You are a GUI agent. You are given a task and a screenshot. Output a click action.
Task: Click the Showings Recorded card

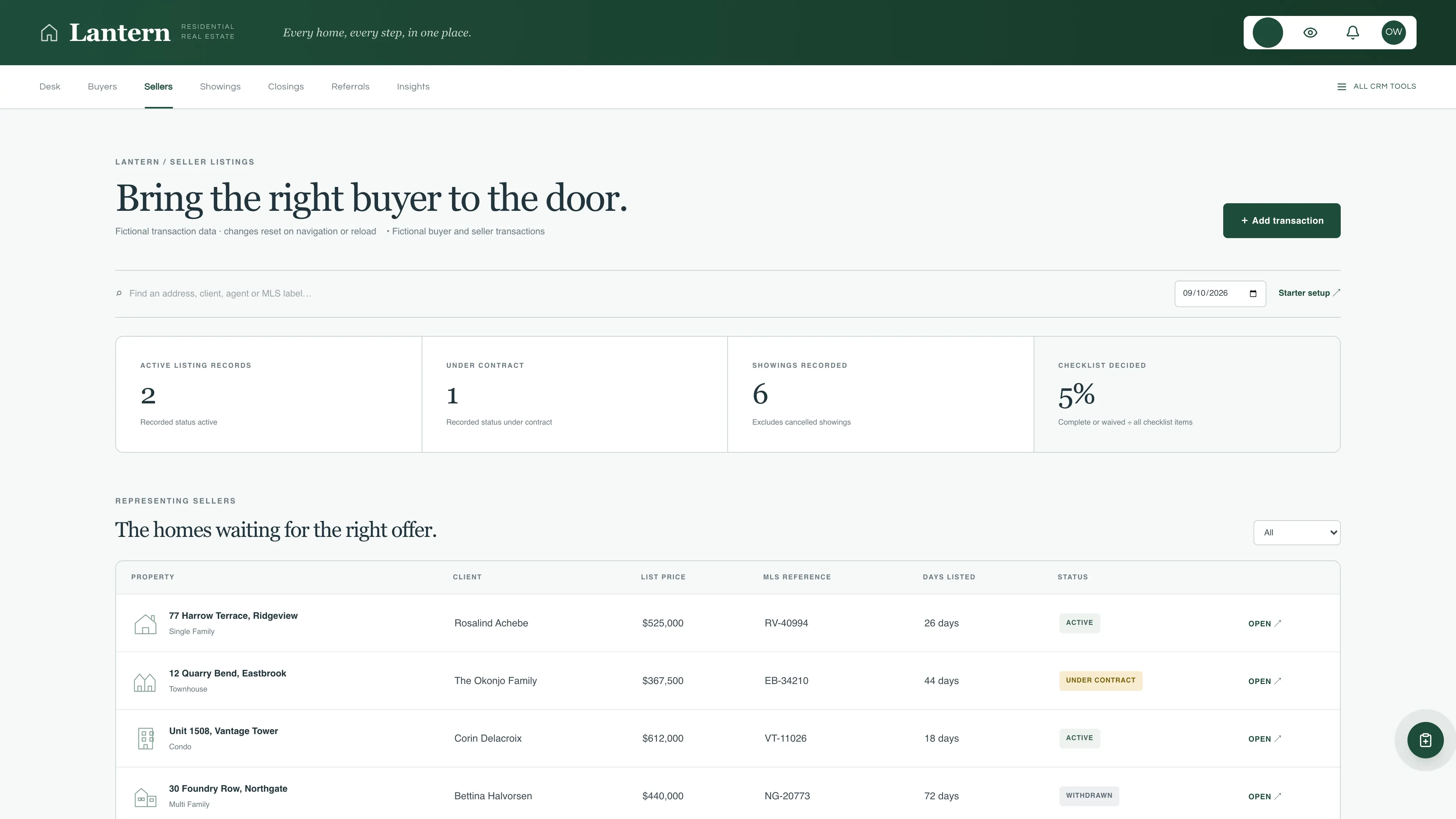tap(880, 394)
